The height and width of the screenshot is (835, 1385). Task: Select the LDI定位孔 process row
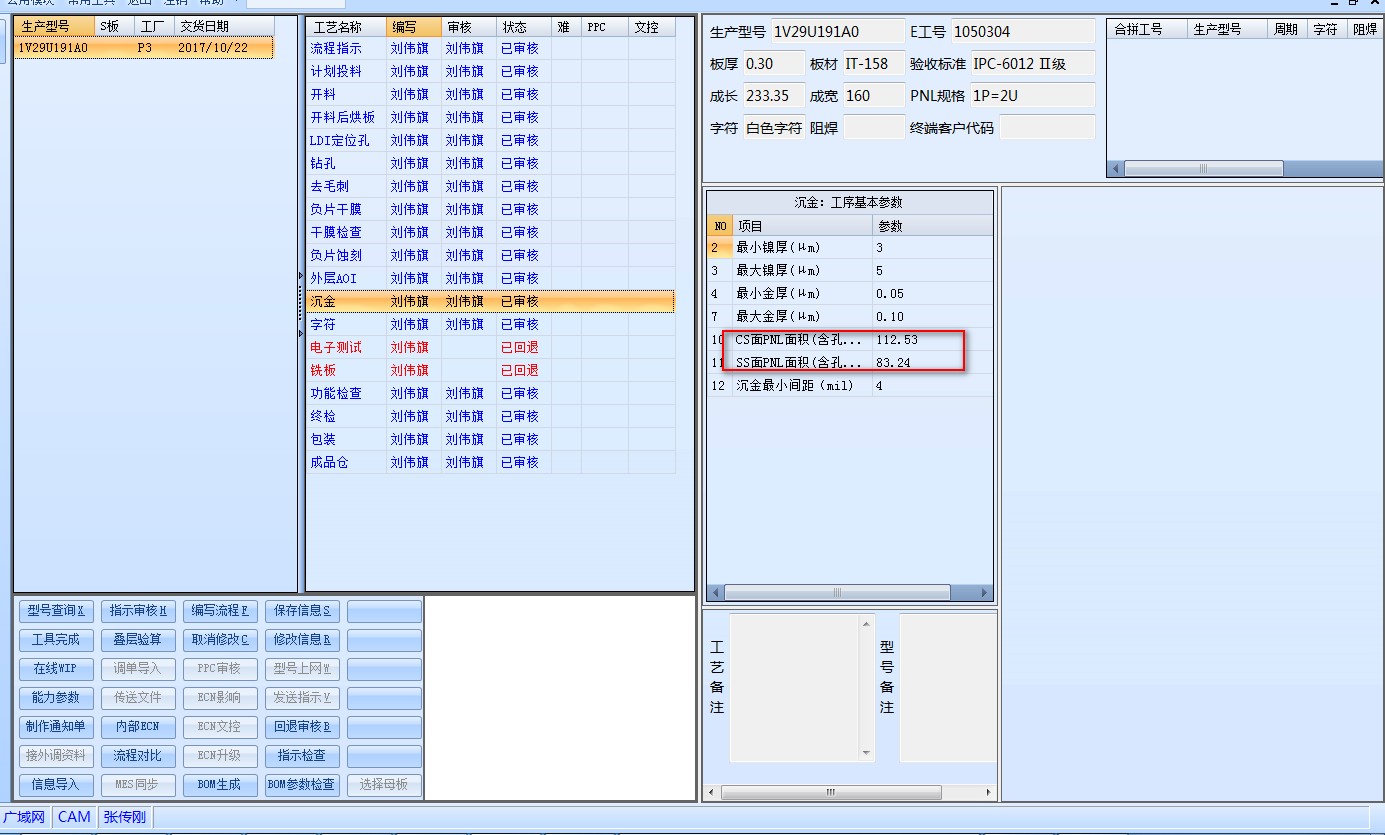[490, 141]
